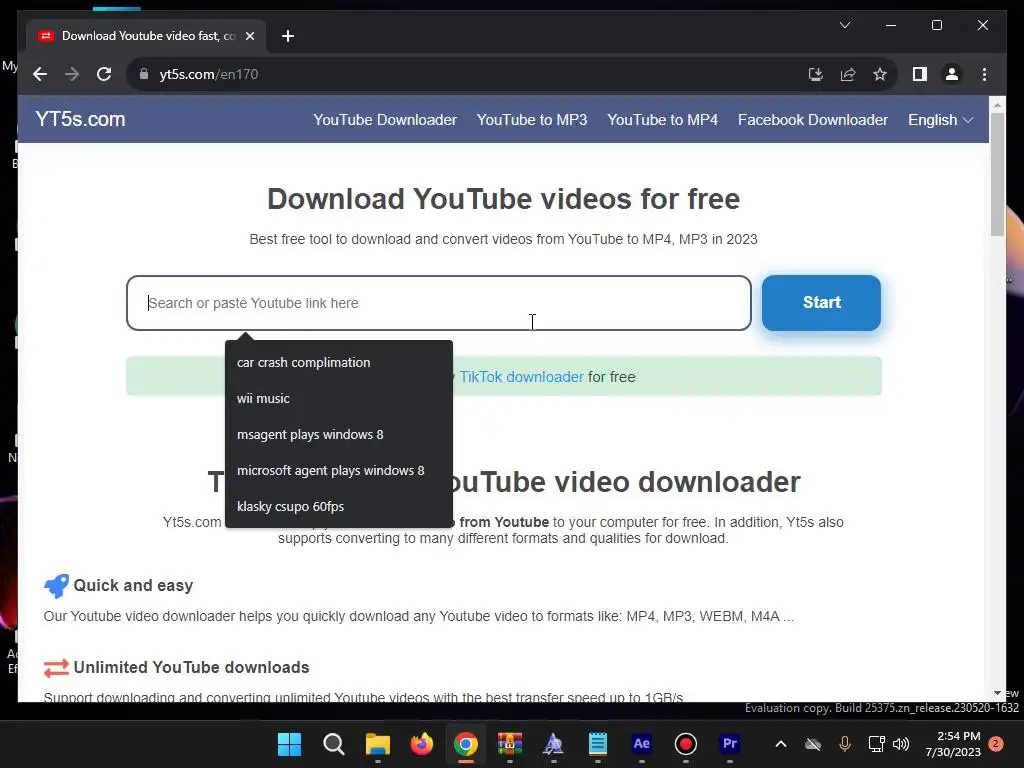Viewport: 1024px width, 768px height.
Task: Click the yt5s.com address bar URL
Action: [208, 74]
